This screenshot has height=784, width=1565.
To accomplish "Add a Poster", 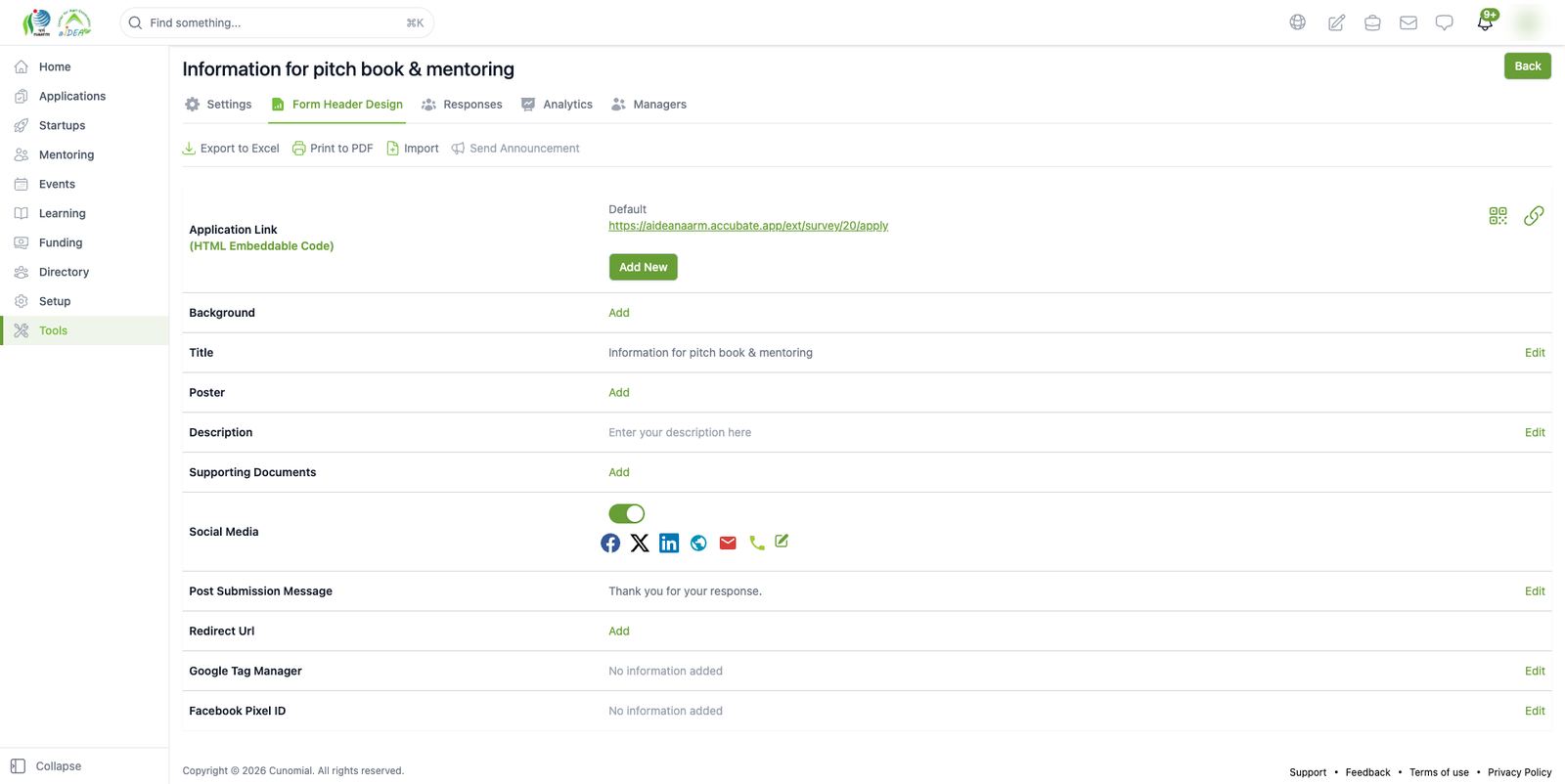I will click(619, 393).
